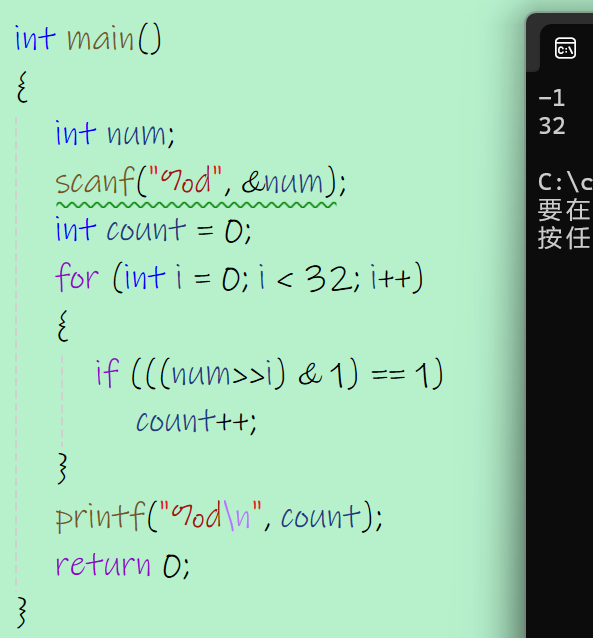Click the '按任' line in console
593x638 pixels.
click(x=565, y=238)
